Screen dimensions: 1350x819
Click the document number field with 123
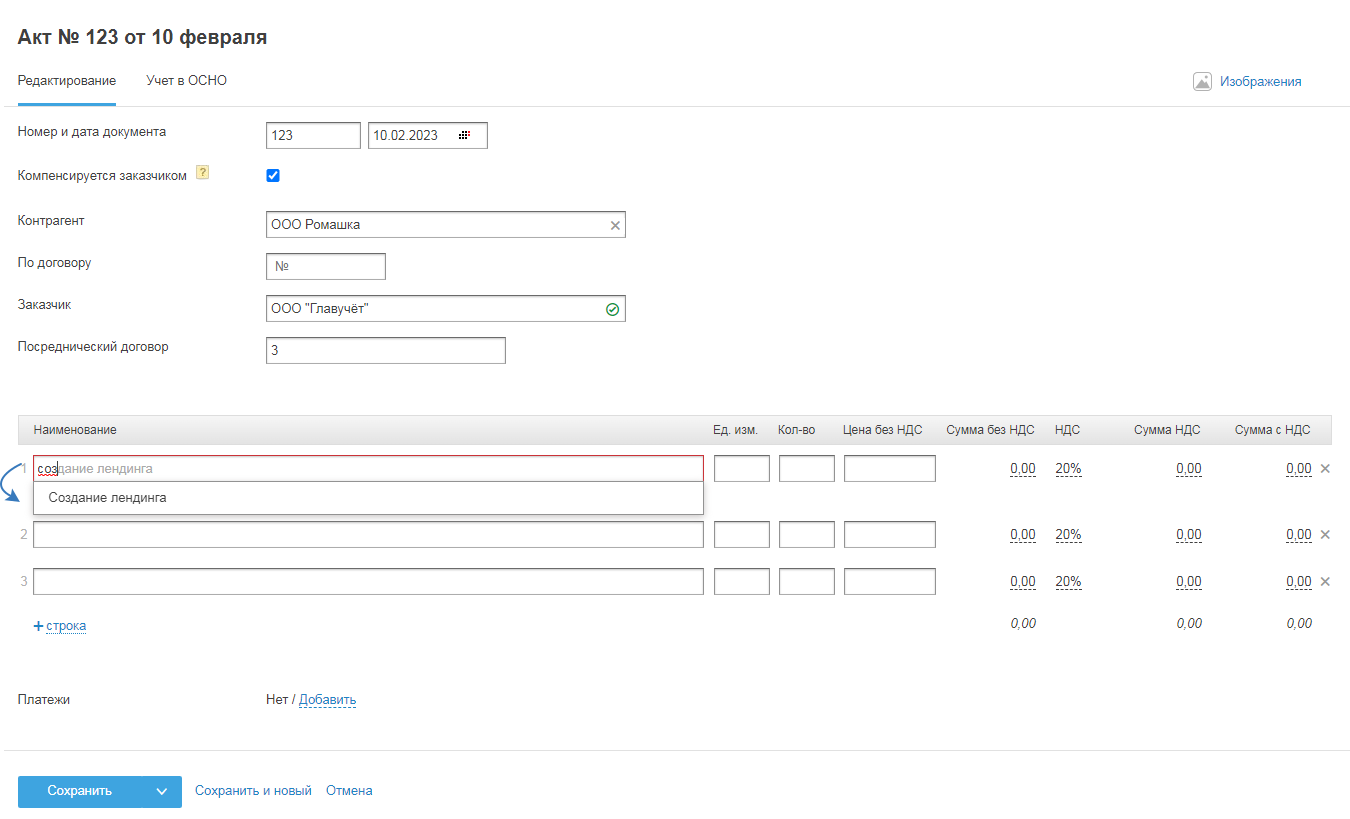(313, 135)
